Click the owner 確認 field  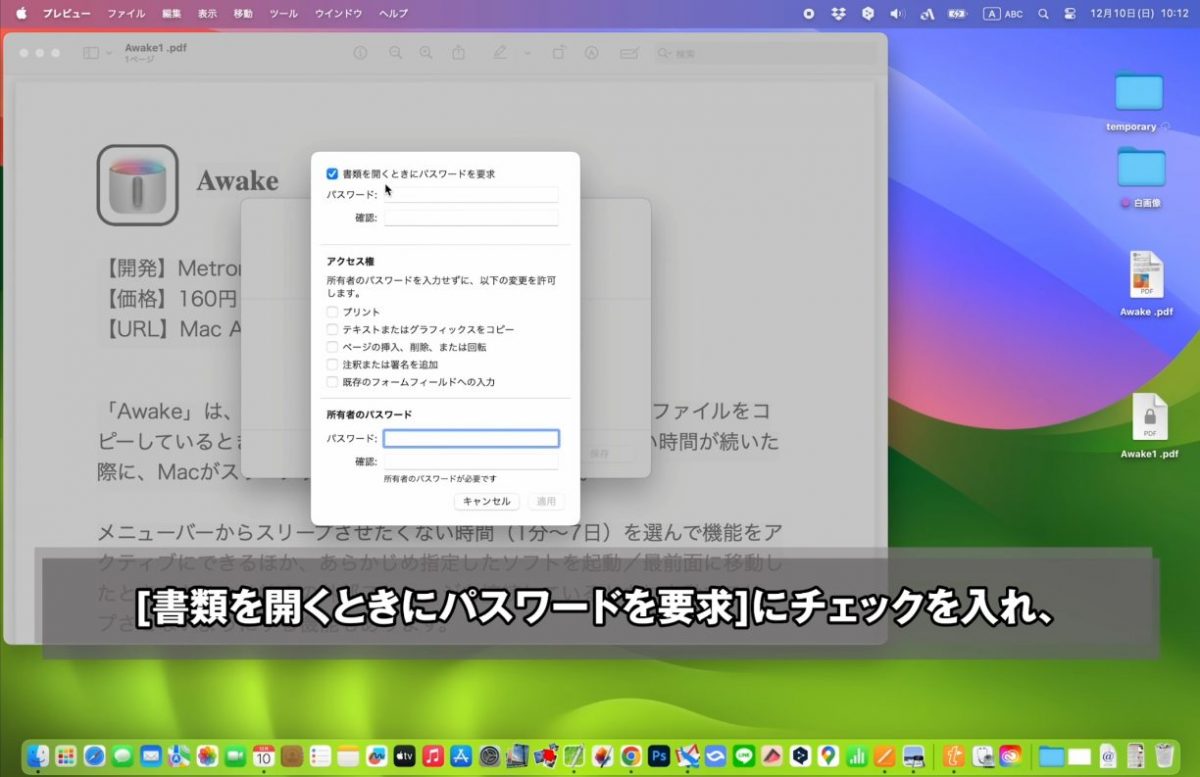471,462
